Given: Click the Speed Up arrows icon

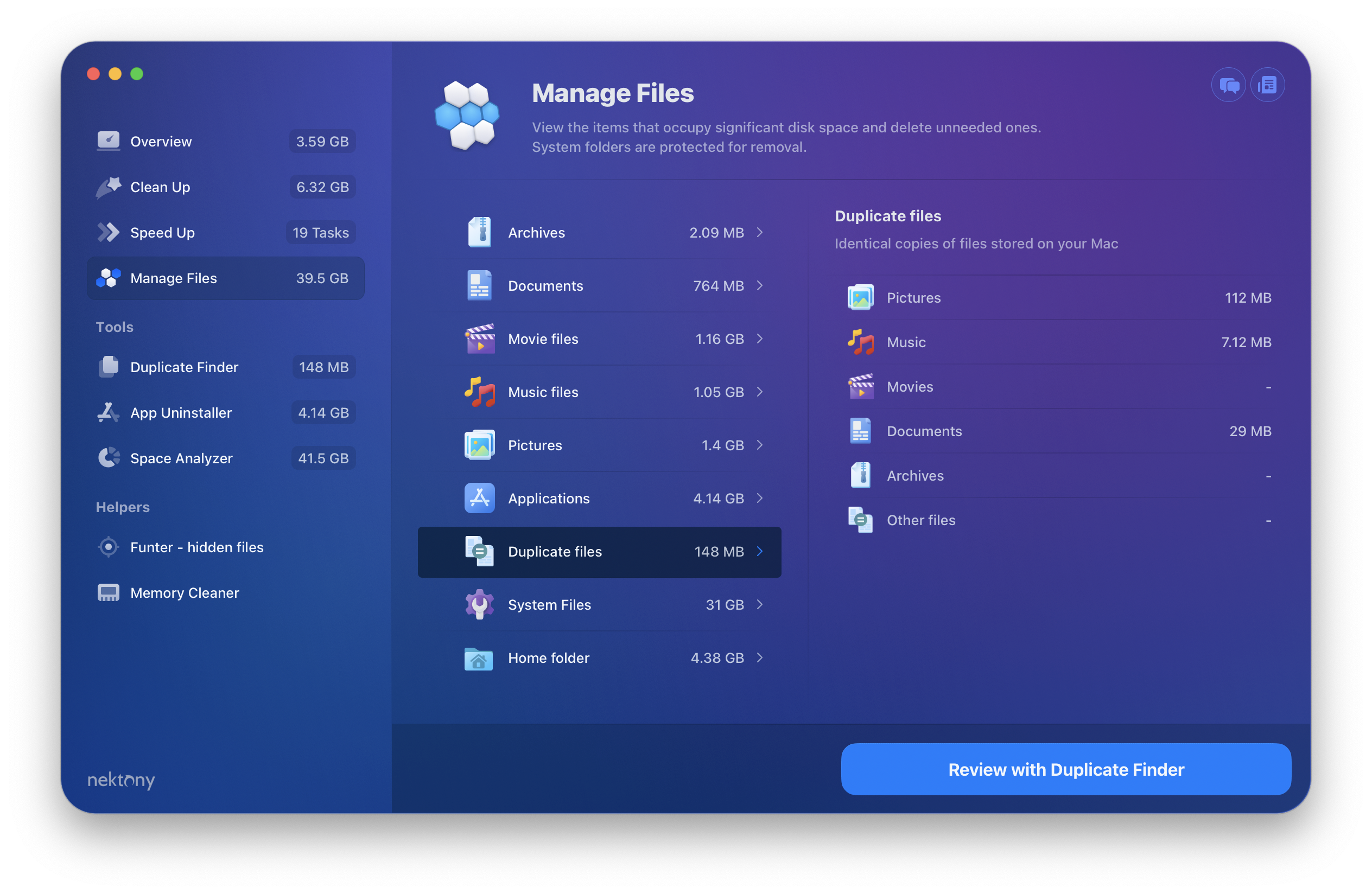Looking at the screenshot, I should coord(109,232).
